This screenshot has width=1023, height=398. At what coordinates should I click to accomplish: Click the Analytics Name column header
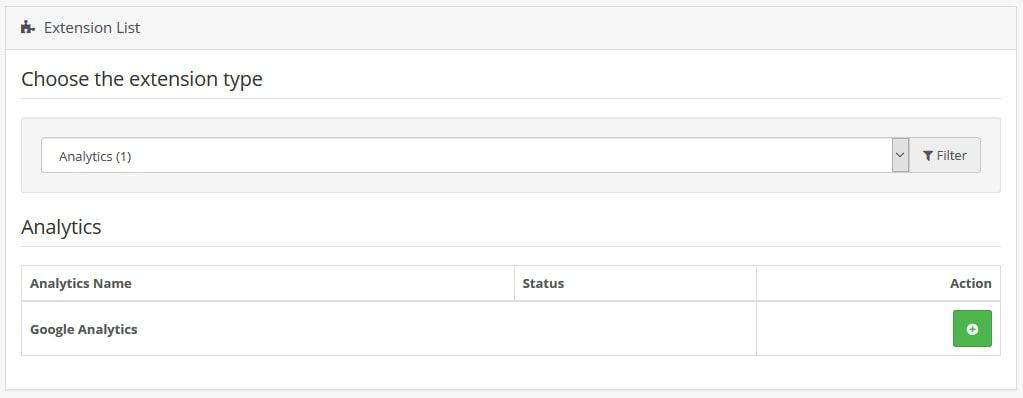pyautogui.click(x=81, y=283)
